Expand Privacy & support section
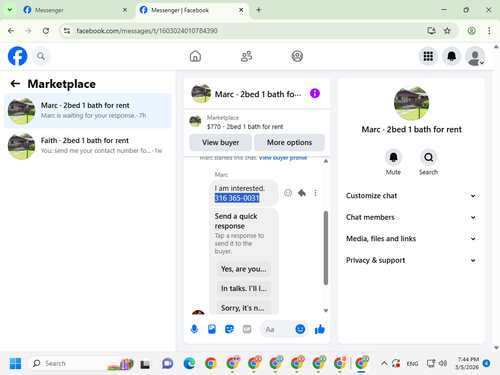Viewport: 500px width, 375px height. click(x=411, y=260)
